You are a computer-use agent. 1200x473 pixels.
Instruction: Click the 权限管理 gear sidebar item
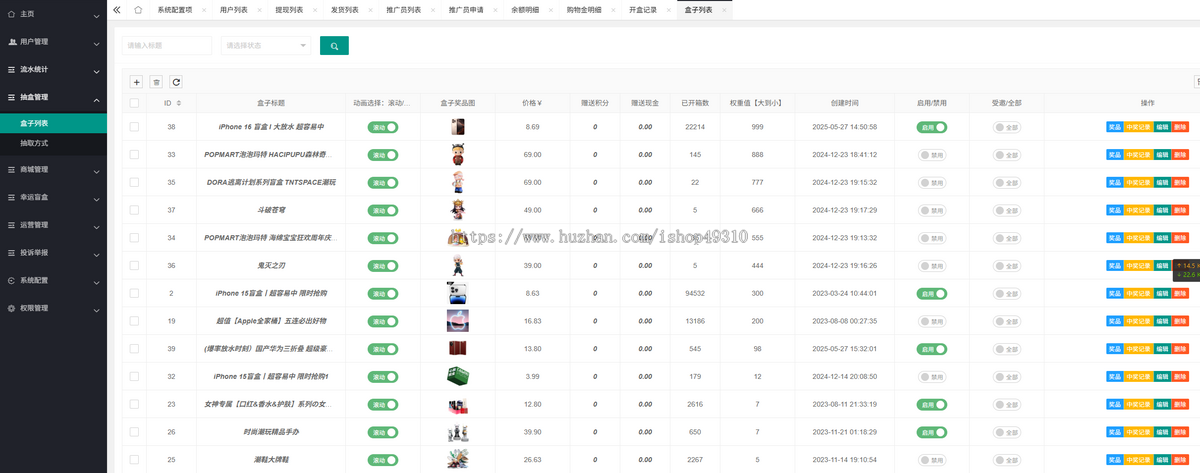coord(54,308)
